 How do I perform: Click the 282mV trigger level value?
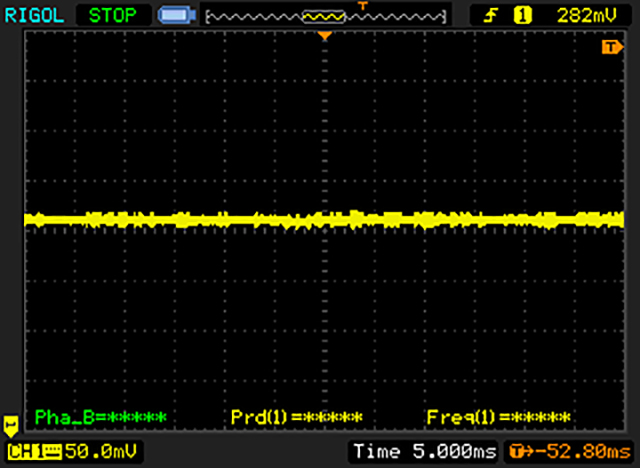pyautogui.click(x=587, y=16)
